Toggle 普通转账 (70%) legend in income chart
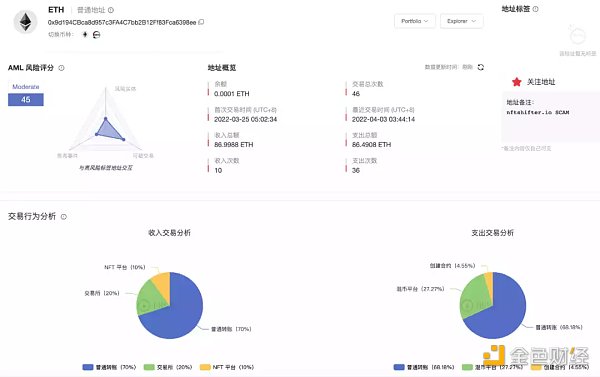Viewport: 600px width, 377px height. [x=109, y=367]
